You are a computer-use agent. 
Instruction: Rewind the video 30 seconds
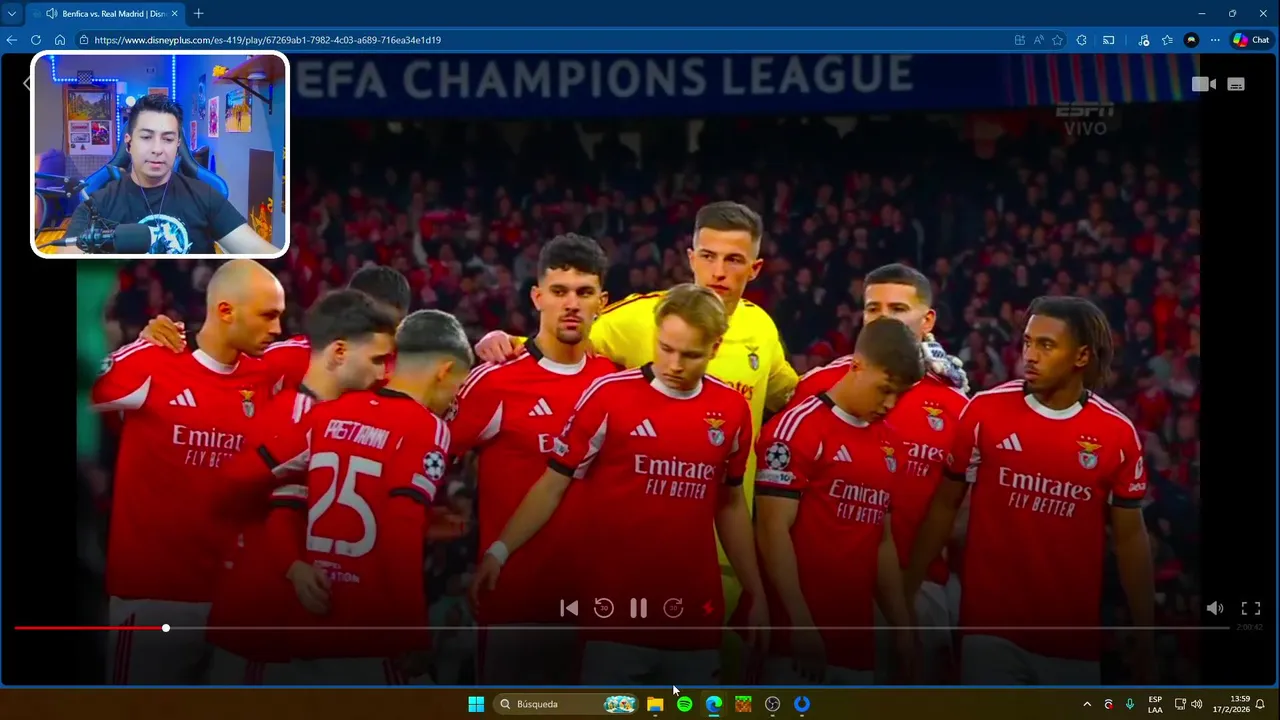(x=603, y=608)
